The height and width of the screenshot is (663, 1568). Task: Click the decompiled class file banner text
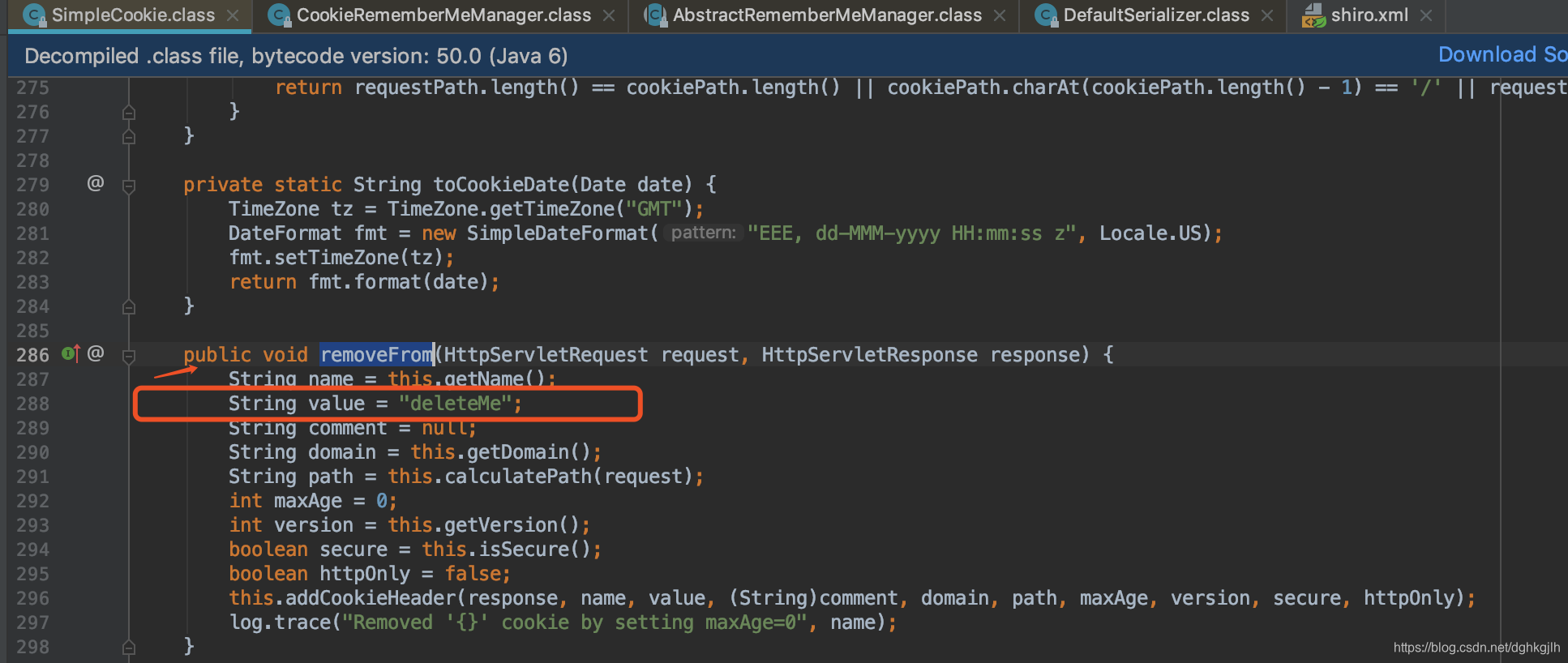tap(296, 56)
